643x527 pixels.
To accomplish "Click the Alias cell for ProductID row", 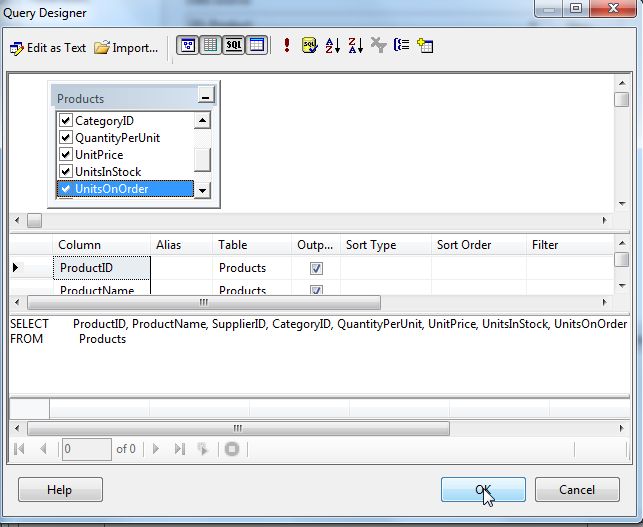I will 181,268.
